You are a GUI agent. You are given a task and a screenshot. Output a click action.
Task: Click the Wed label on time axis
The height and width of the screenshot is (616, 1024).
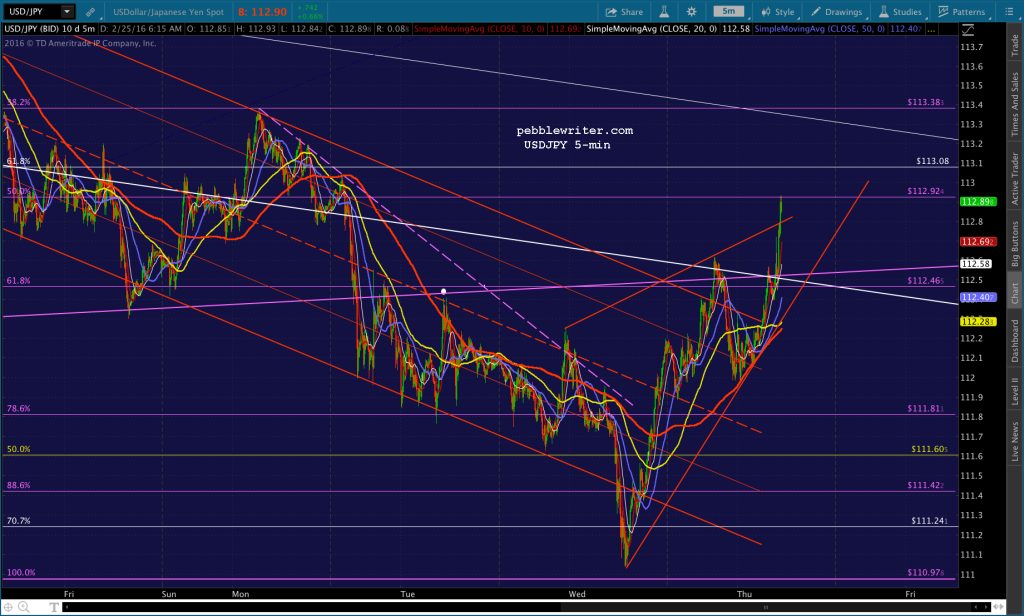click(577, 594)
